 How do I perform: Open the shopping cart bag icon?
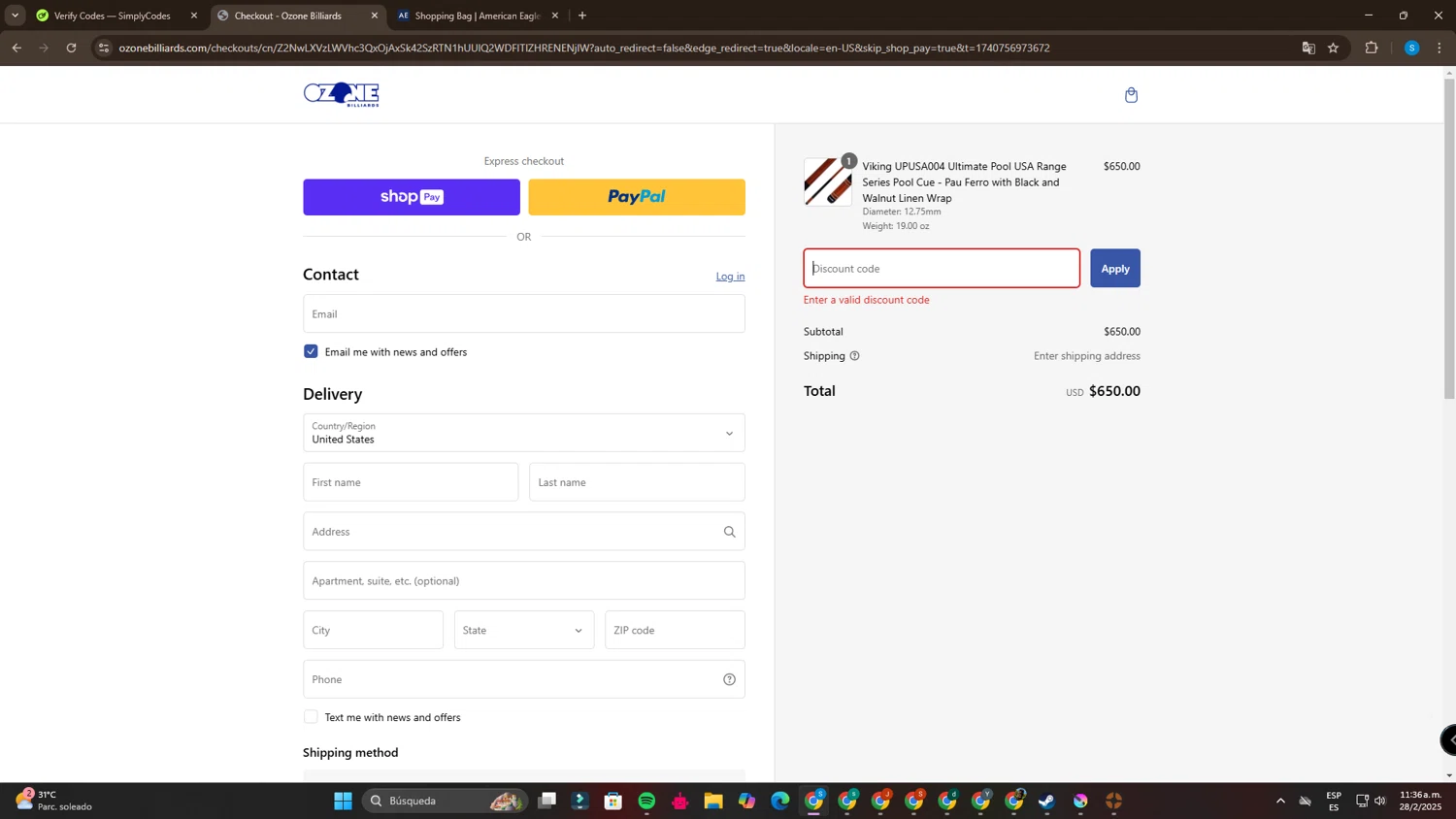tap(1131, 95)
